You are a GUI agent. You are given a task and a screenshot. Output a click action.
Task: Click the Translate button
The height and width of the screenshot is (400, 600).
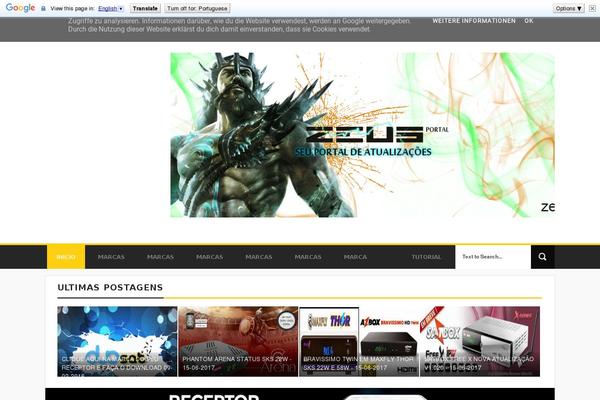pyautogui.click(x=145, y=8)
